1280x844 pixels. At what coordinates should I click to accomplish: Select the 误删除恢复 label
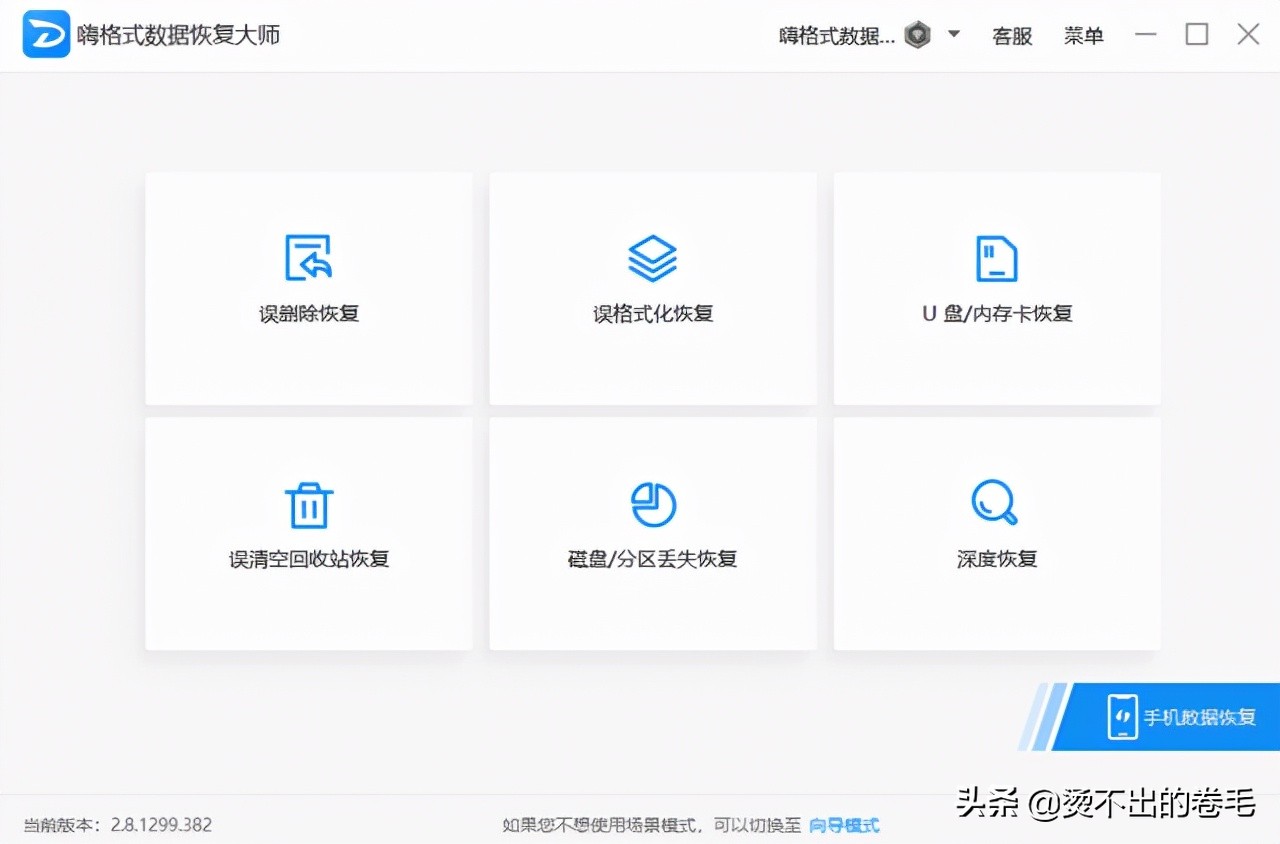(309, 313)
